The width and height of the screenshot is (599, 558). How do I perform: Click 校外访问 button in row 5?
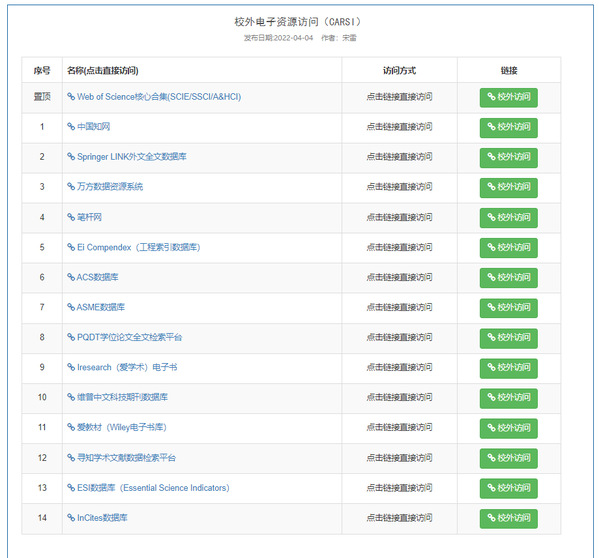coord(508,248)
